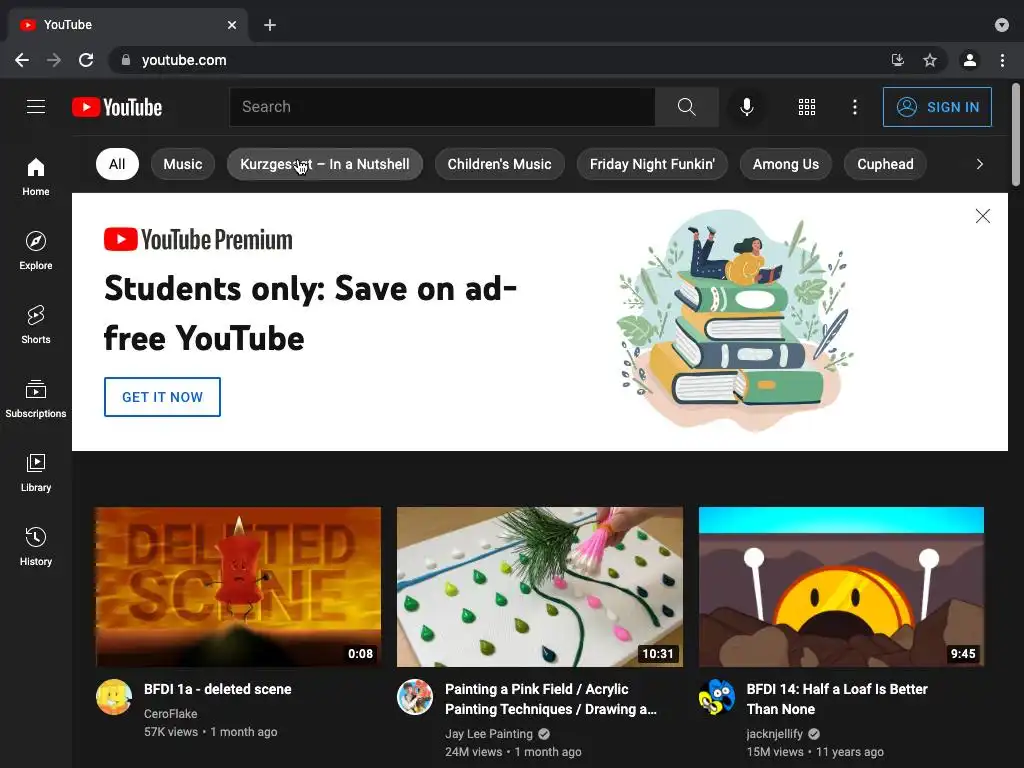Click the YouTube search field
1024x768 pixels.
coord(442,106)
